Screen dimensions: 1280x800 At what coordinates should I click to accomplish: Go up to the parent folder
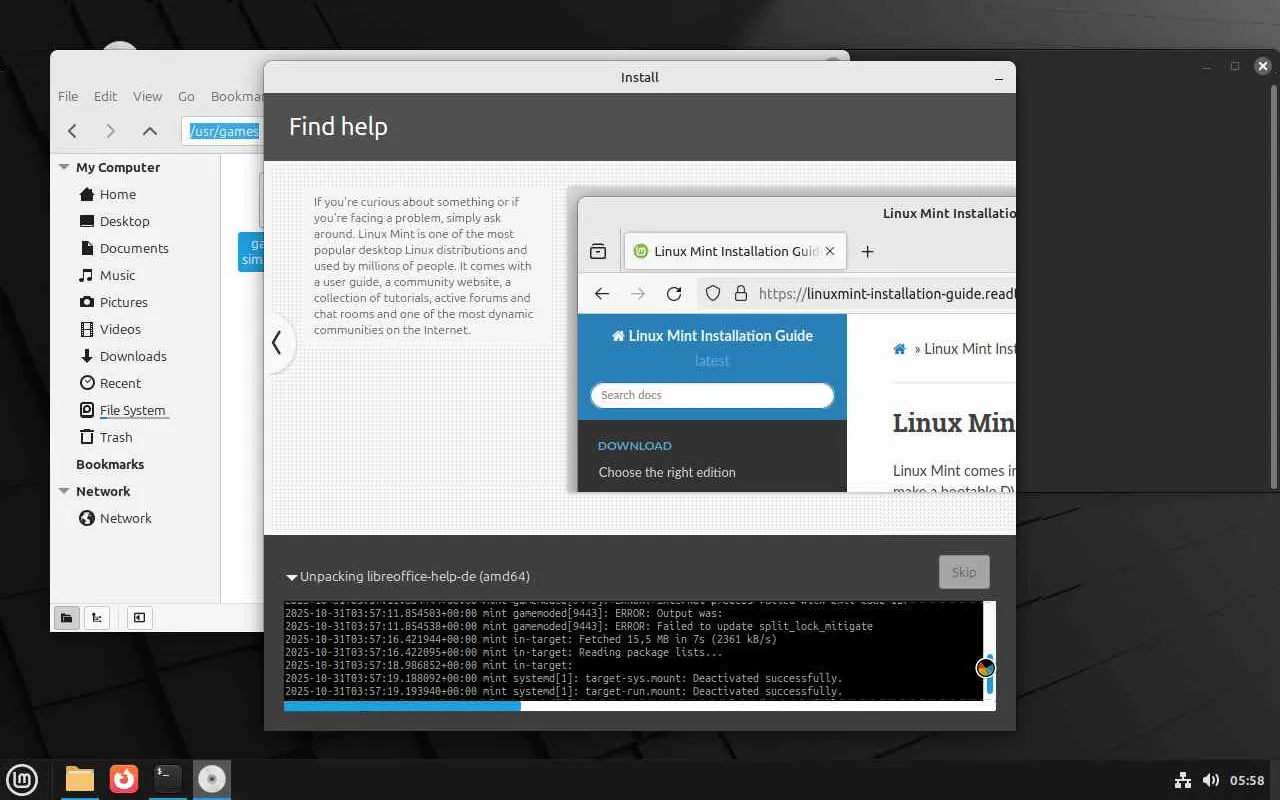pos(150,131)
